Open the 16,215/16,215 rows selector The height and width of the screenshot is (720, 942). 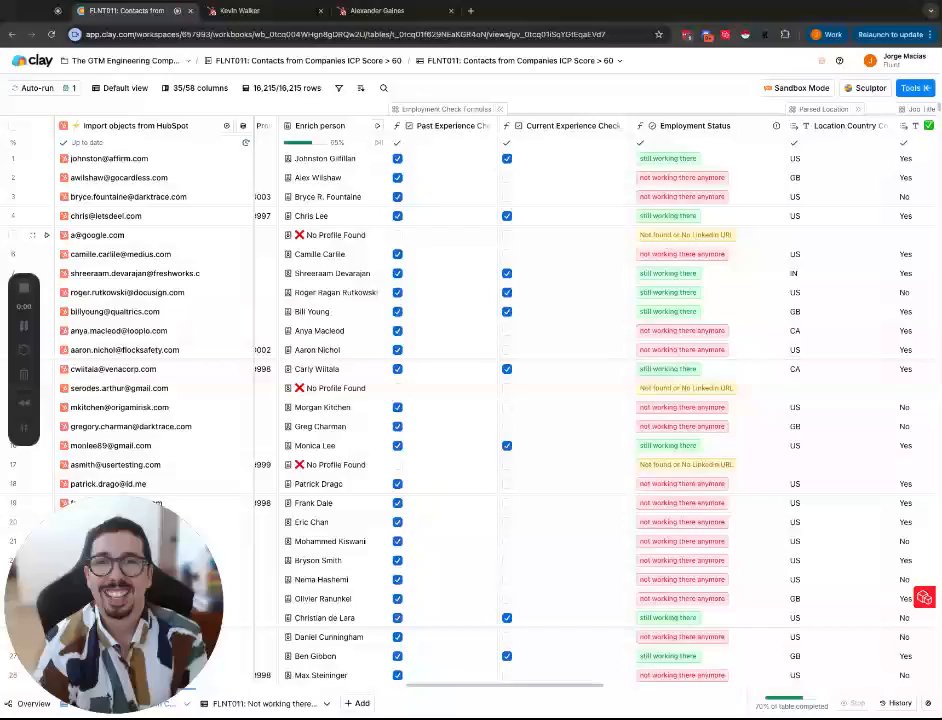282,88
